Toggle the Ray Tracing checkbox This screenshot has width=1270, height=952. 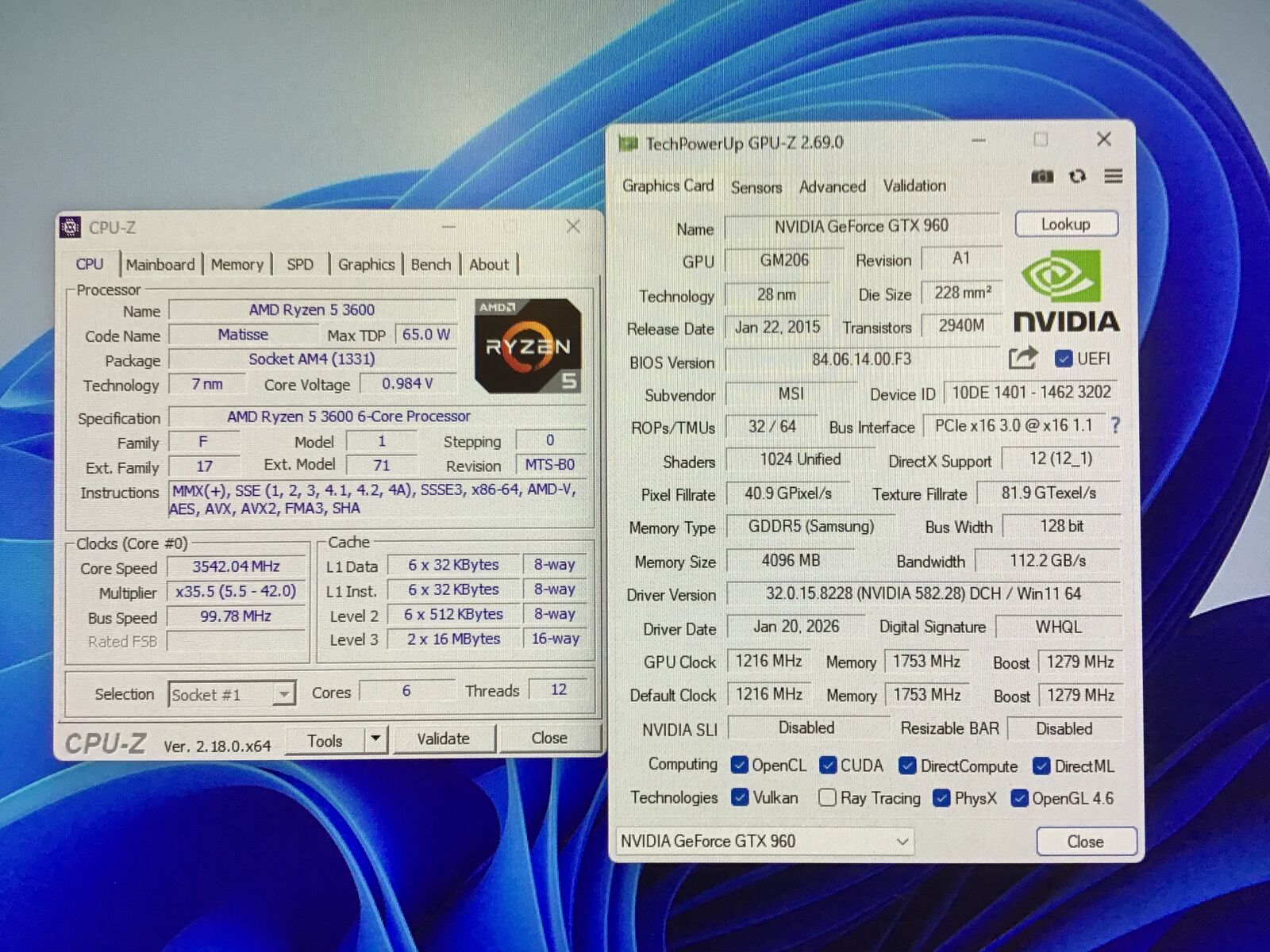tap(827, 797)
